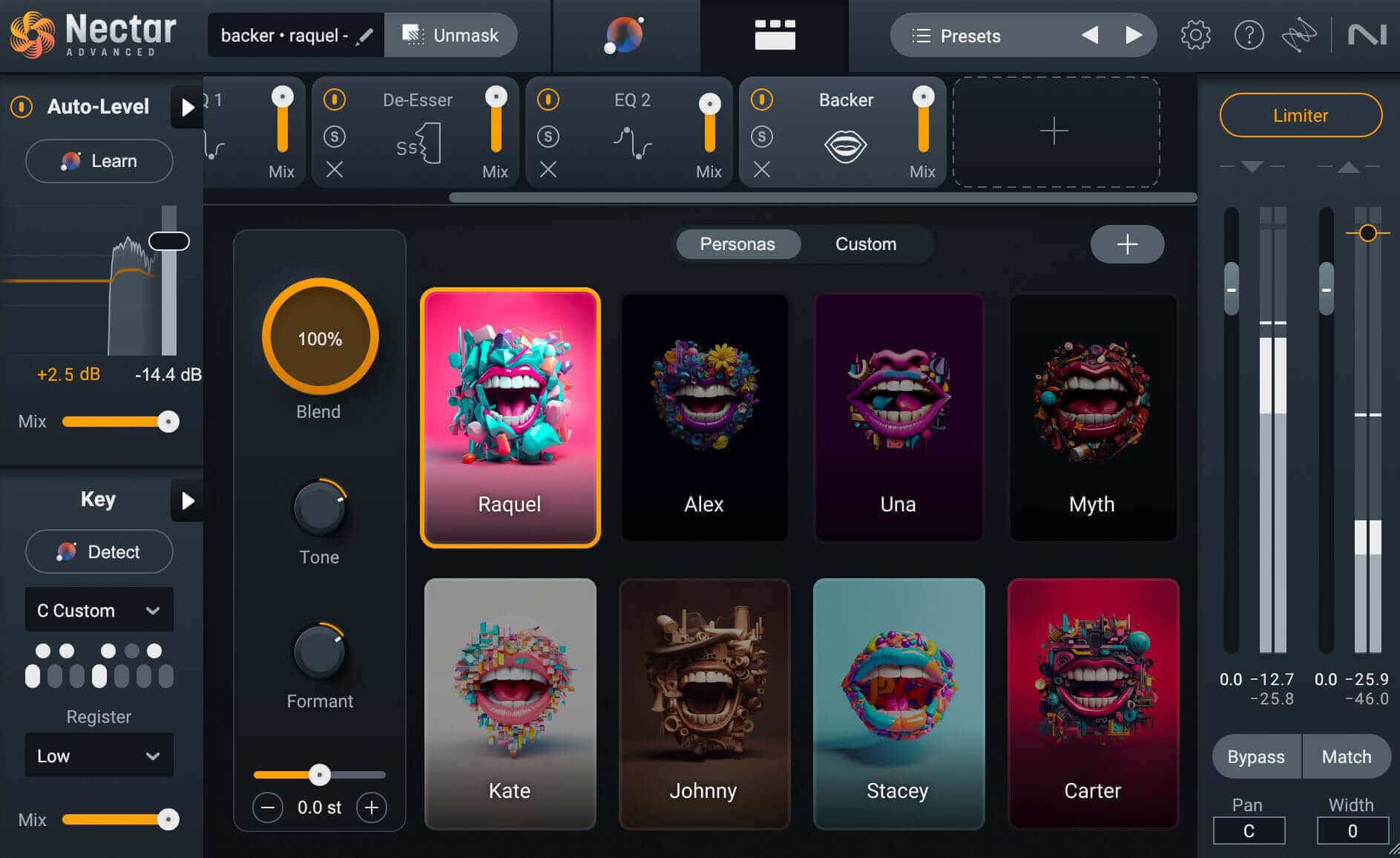Remove the De-Esser module
Screen dimensions: 1400x858
335,170
